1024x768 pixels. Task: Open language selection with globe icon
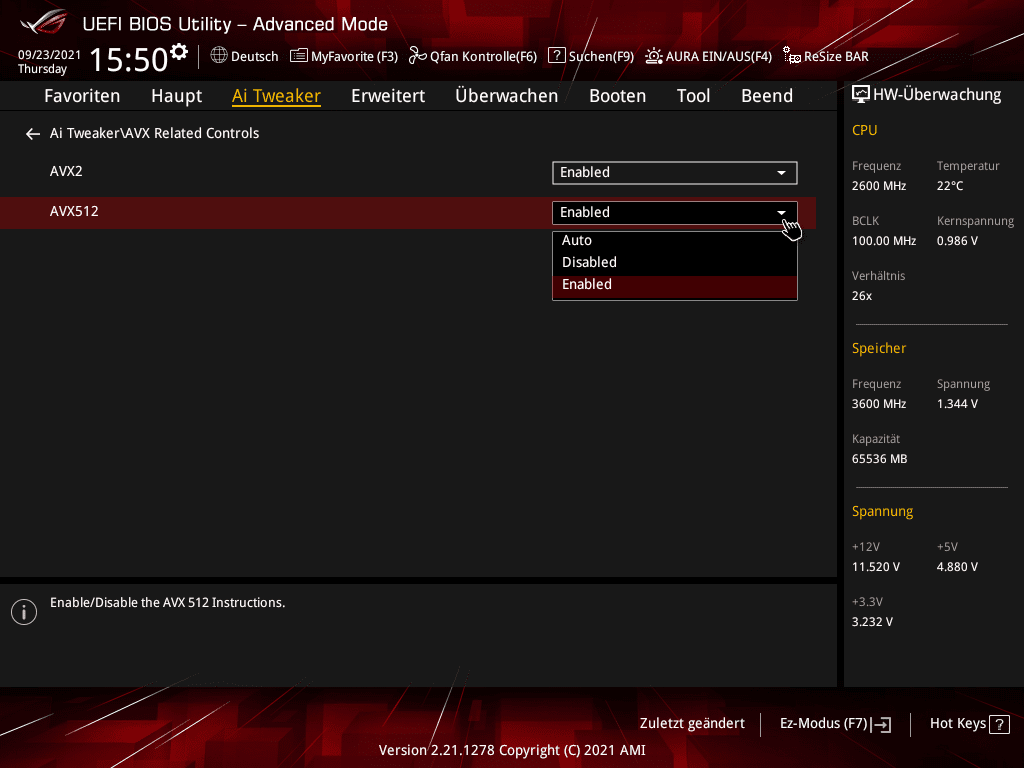pos(219,56)
